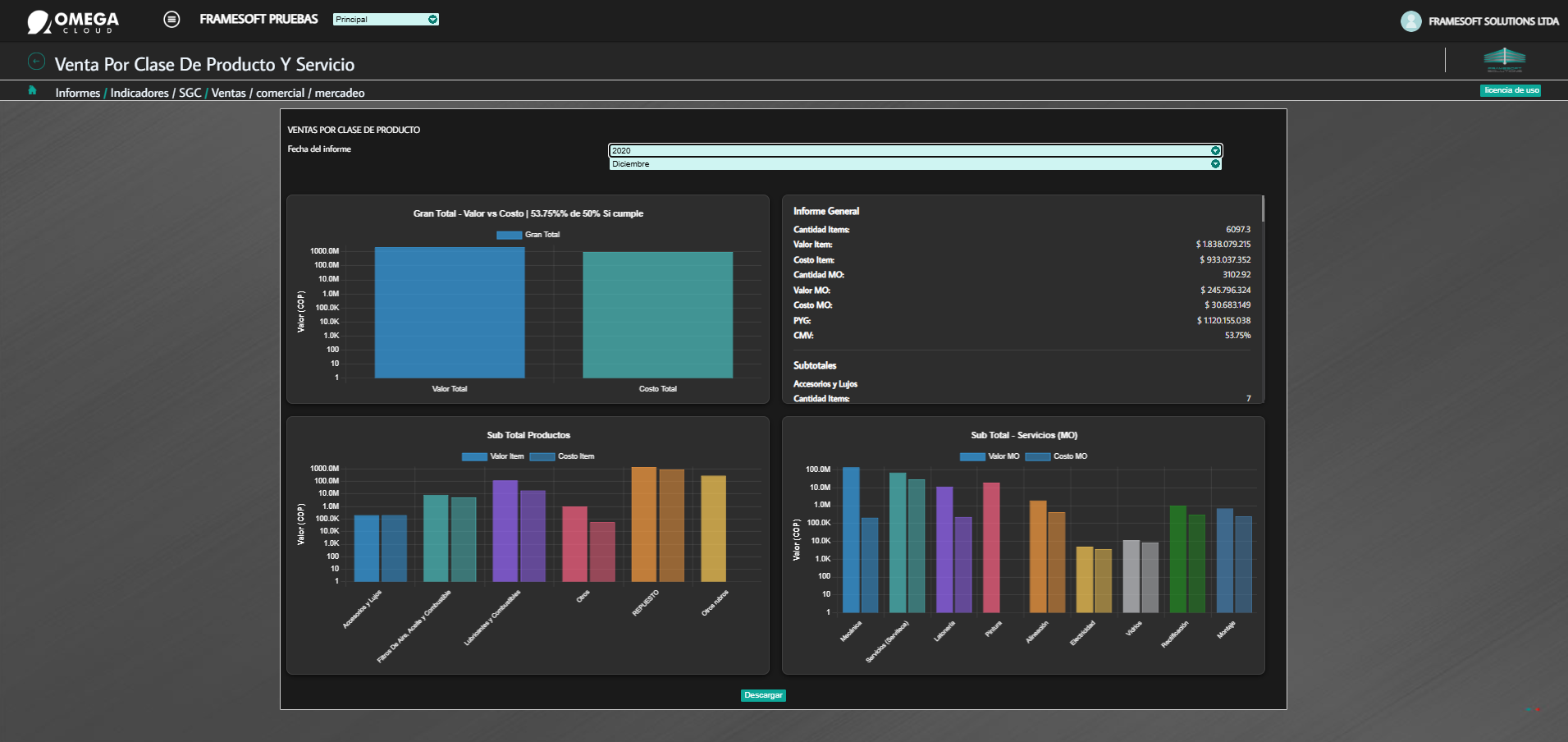Toggle Valor Item legend series
This screenshot has width=1568, height=742.
click(x=492, y=456)
